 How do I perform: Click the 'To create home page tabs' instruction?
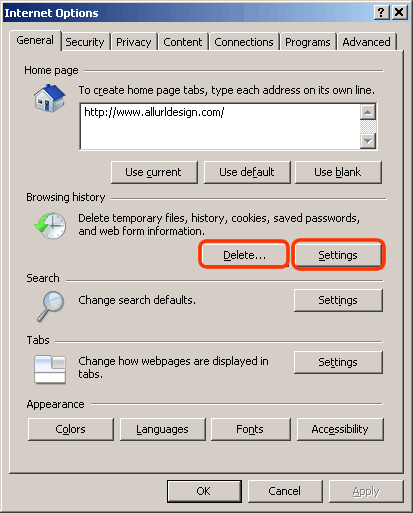227,90
